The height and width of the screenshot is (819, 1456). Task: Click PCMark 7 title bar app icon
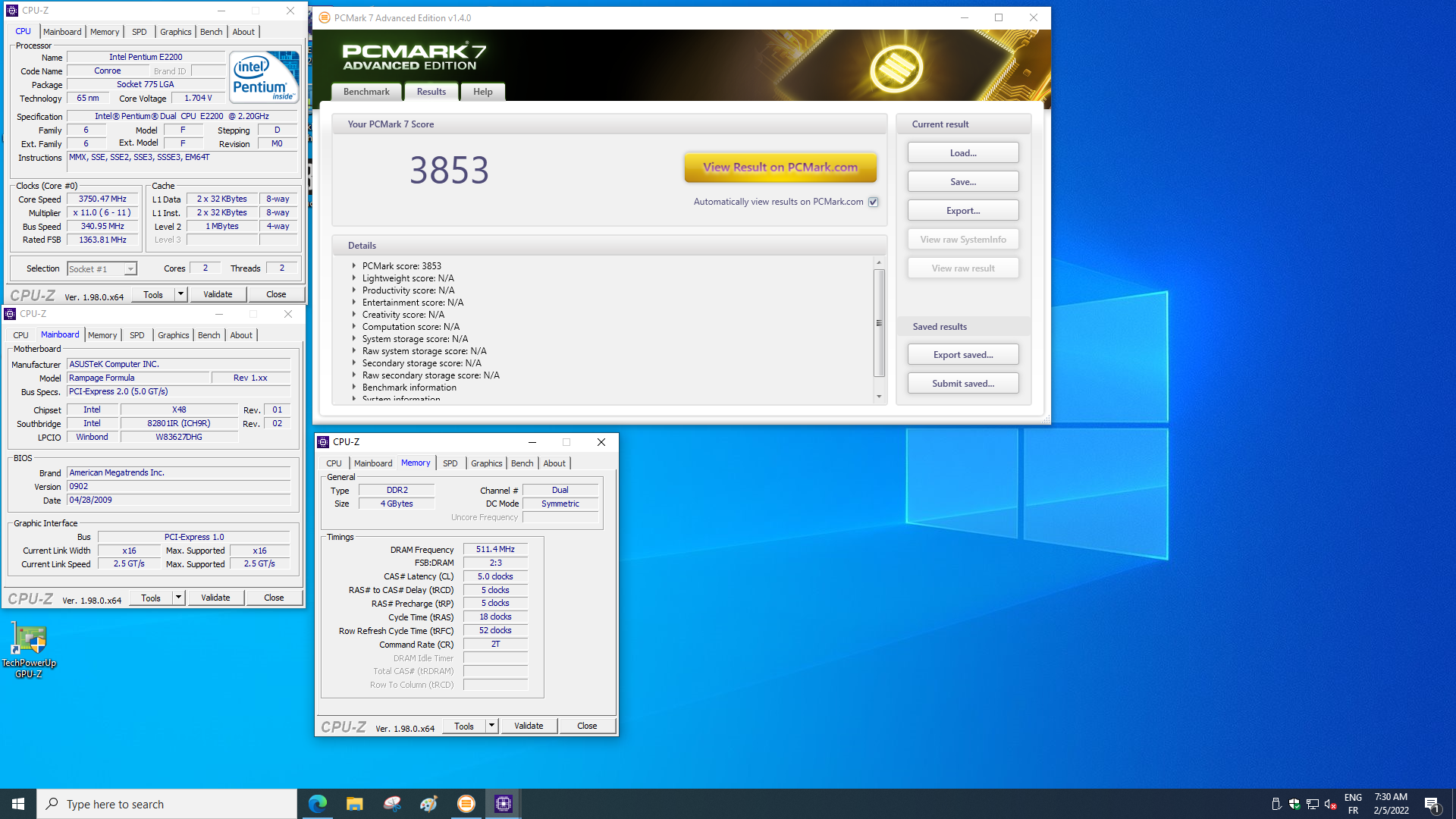[x=325, y=17]
